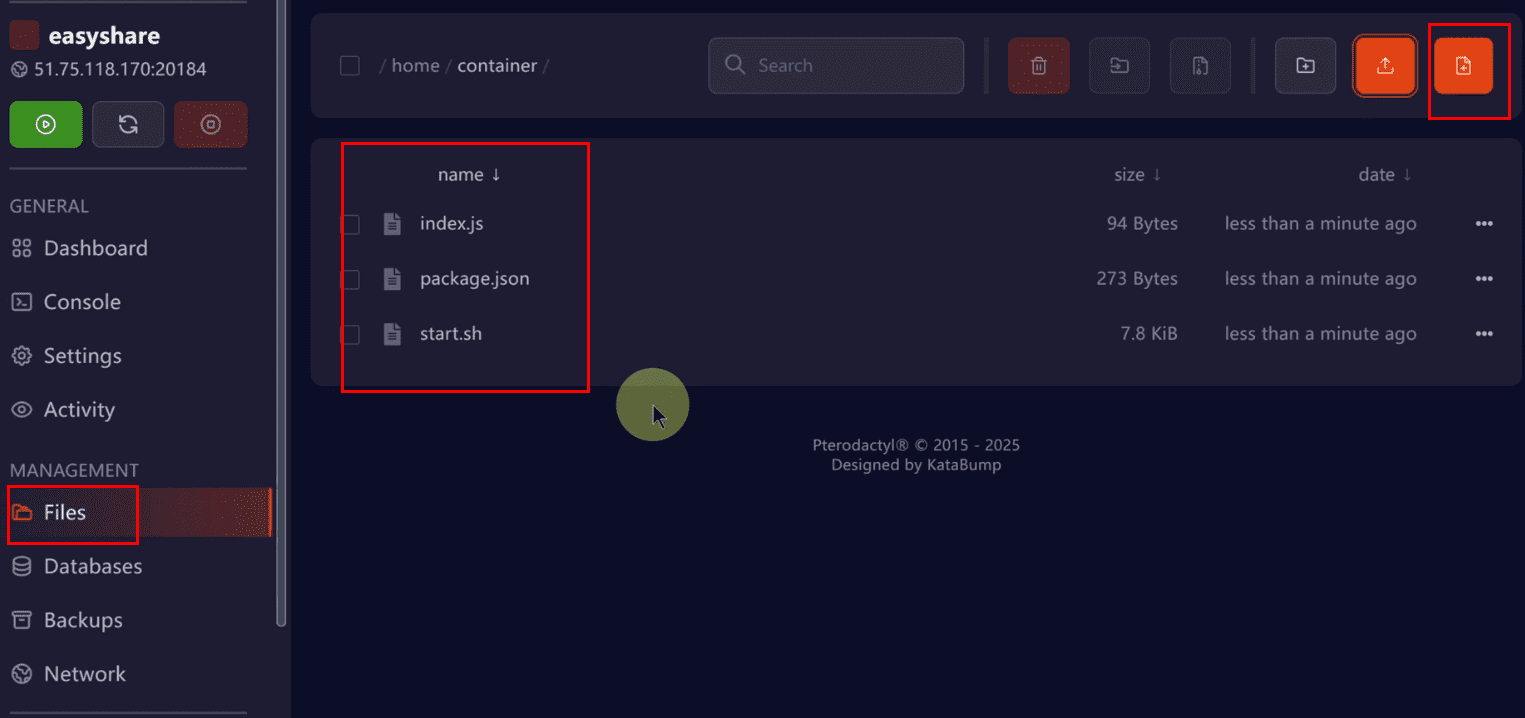Navigate to home in the breadcrumb
Image resolution: width=1525 pixels, height=718 pixels.
pos(415,66)
